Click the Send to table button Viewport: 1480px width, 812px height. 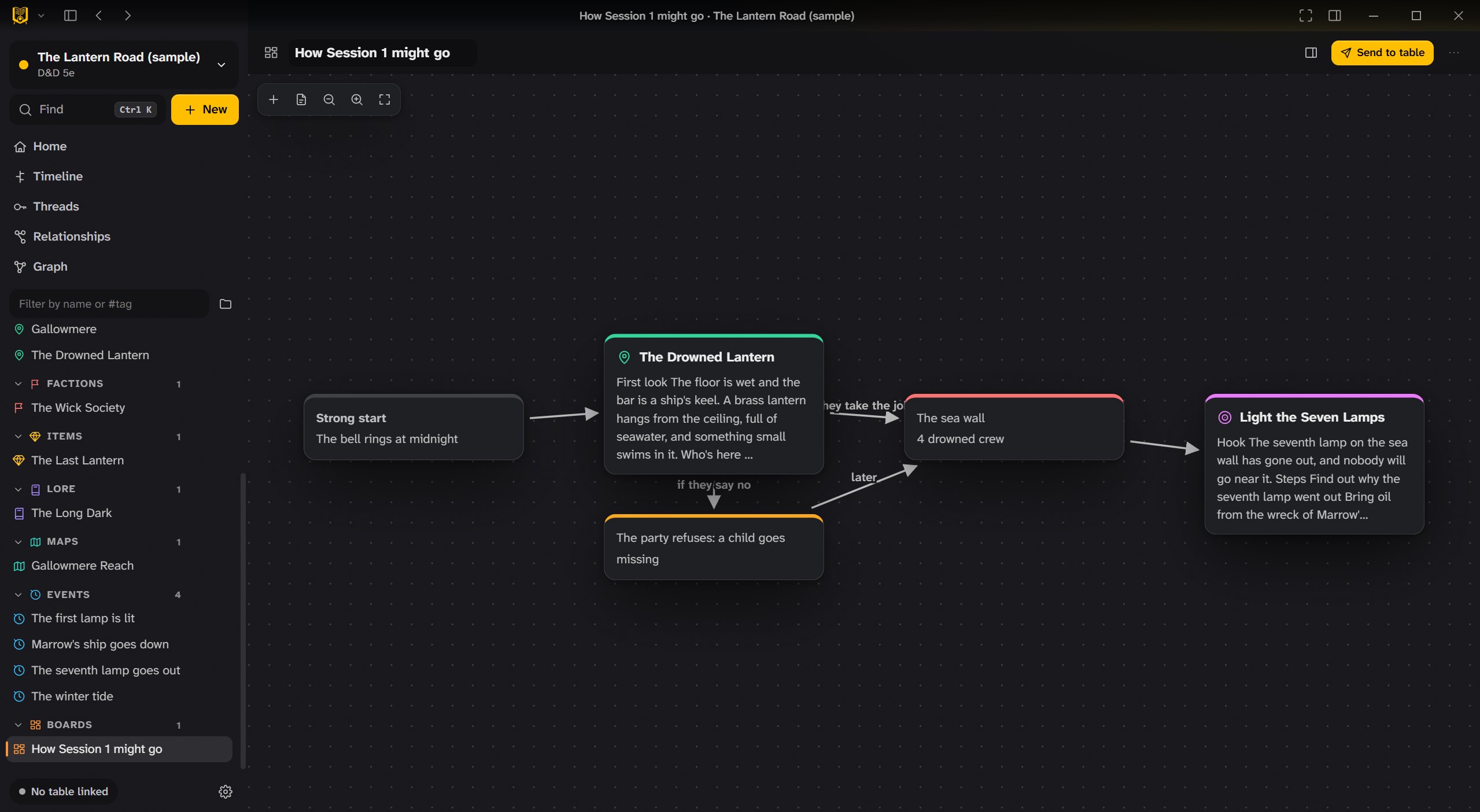(1382, 53)
